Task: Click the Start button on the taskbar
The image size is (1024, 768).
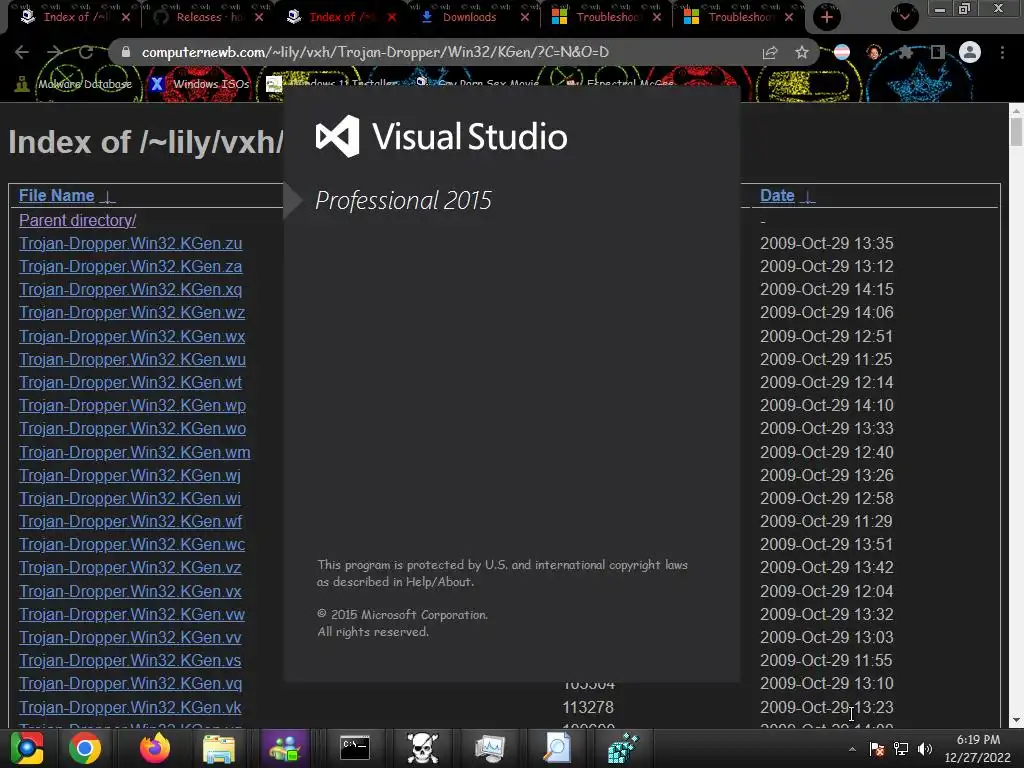Action: [26, 748]
